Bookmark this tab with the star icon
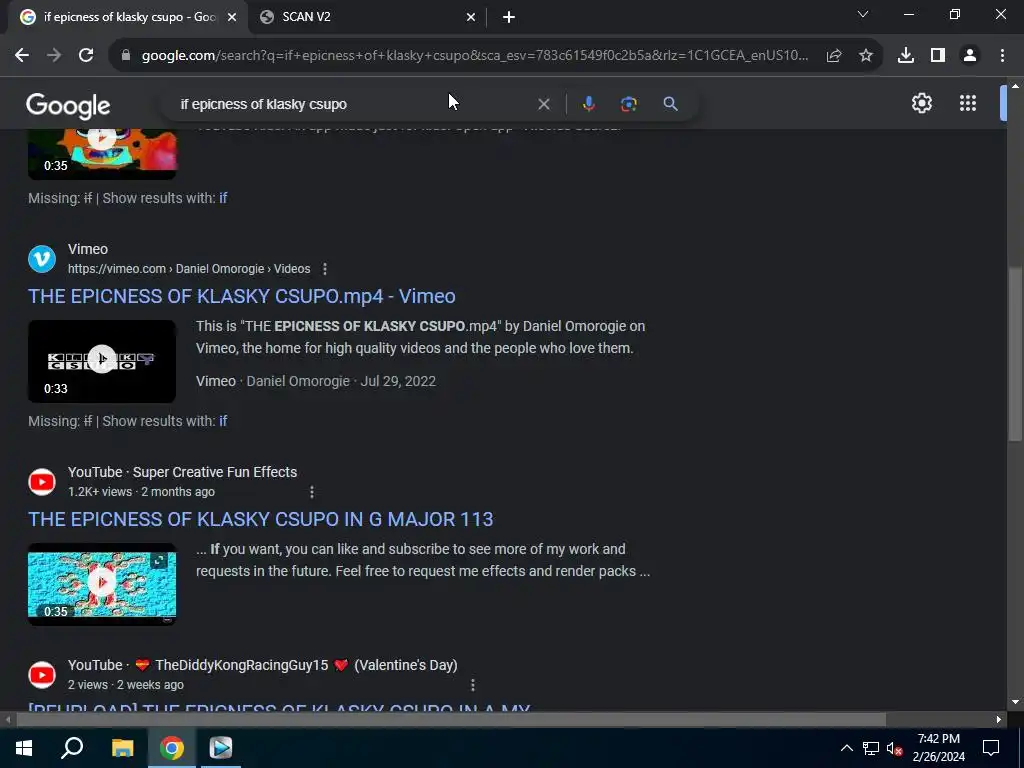This screenshot has height=768, width=1024. pos(866,56)
